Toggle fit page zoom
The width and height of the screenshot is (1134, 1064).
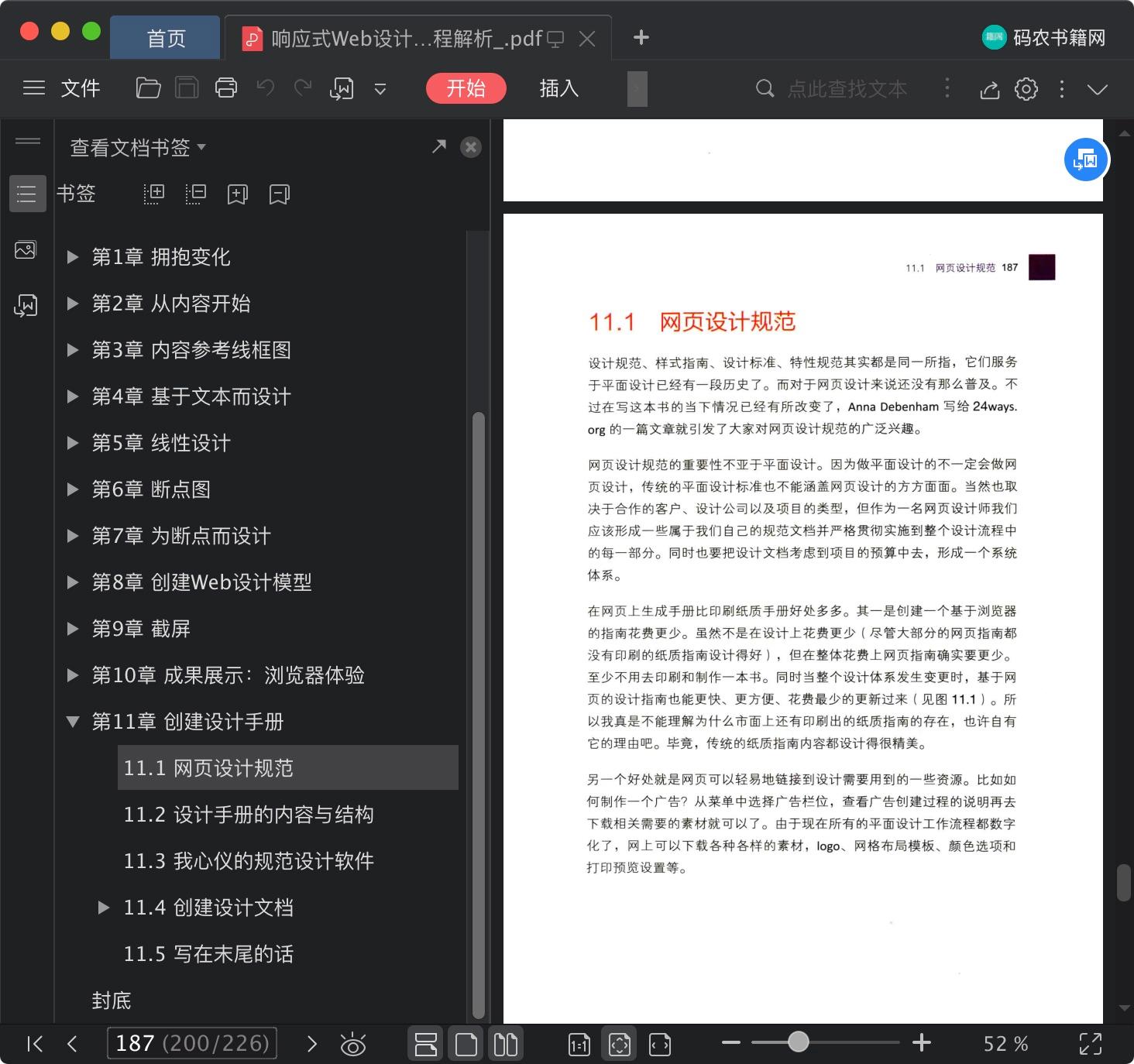point(620,1044)
